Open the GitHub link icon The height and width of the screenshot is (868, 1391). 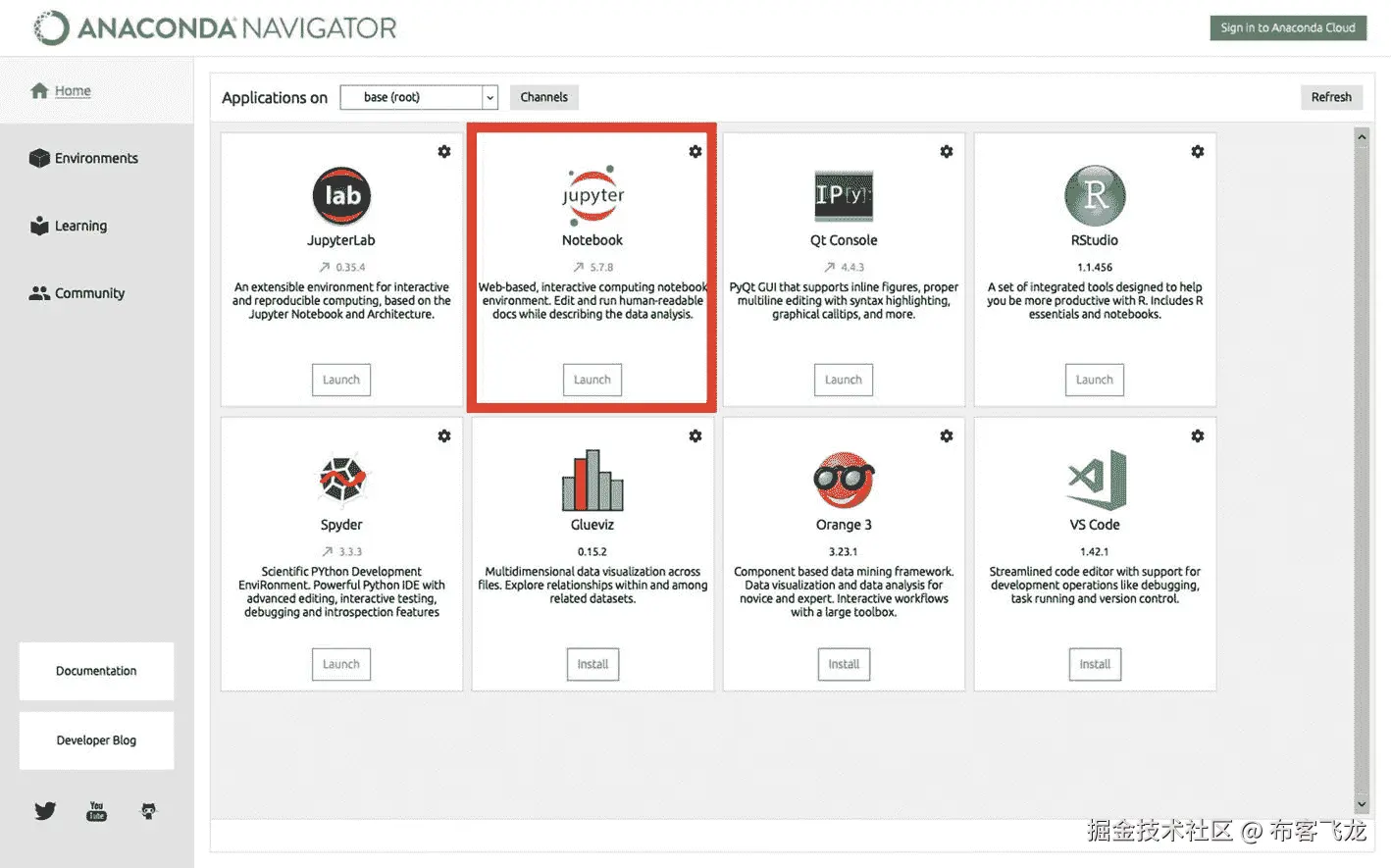[x=148, y=811]
